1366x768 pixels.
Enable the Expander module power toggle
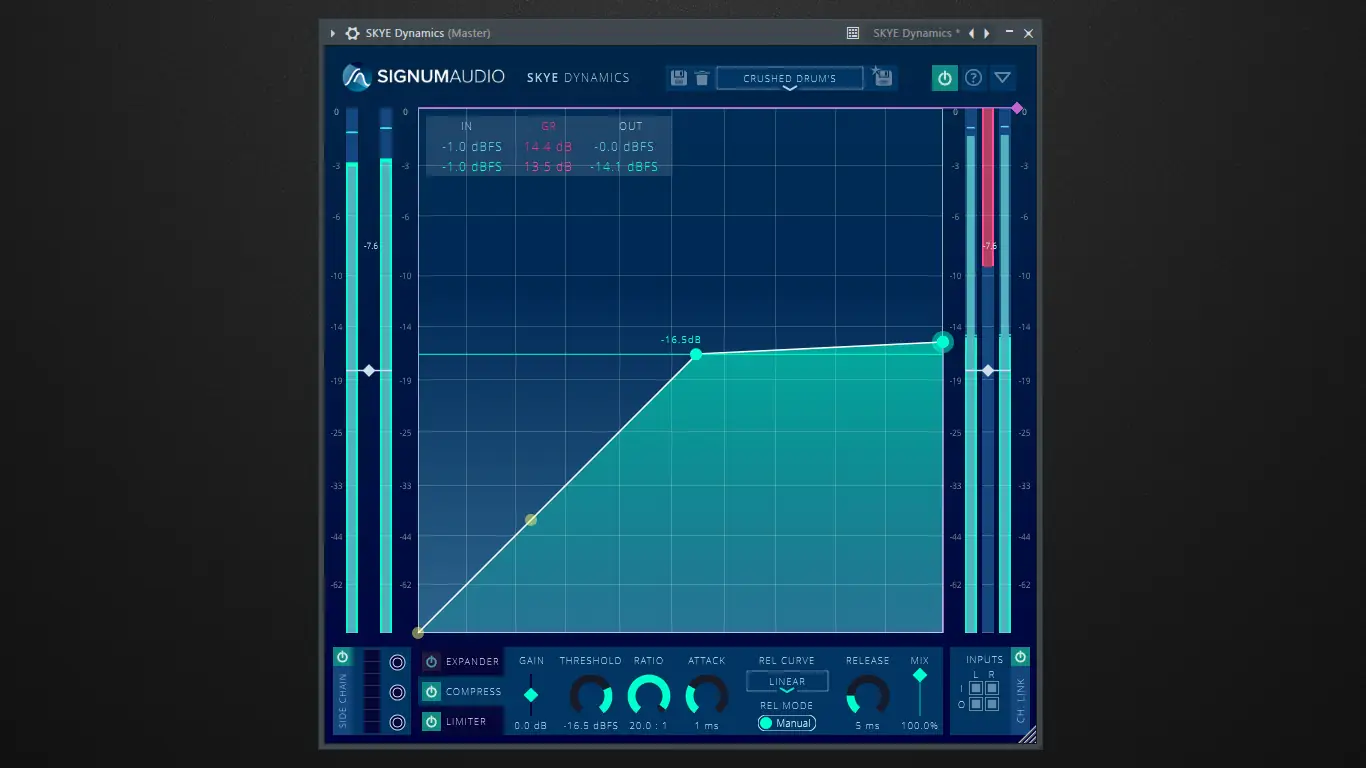click(432, 662)
